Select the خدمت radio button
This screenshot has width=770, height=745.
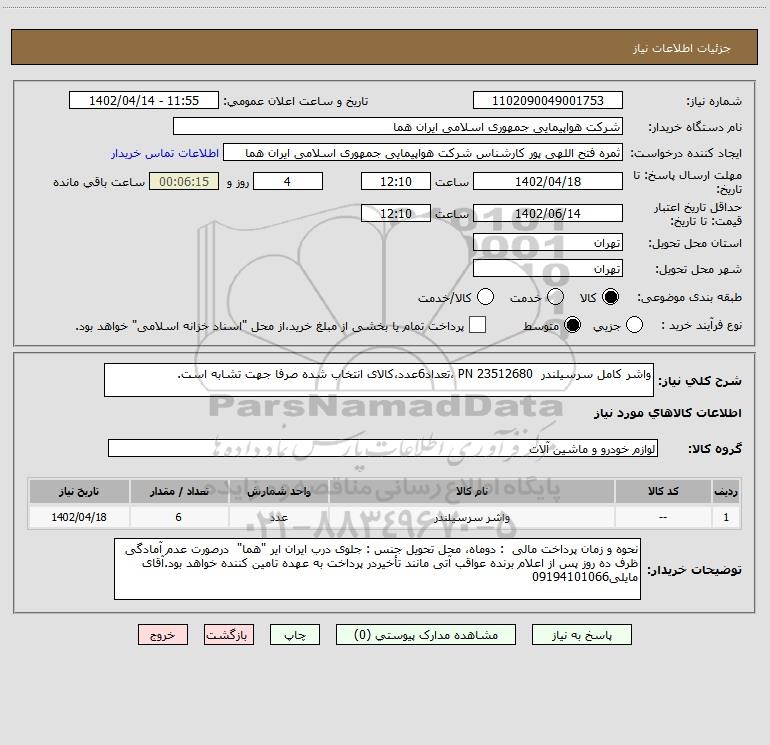pyautogui.click(x=555, y=297)
